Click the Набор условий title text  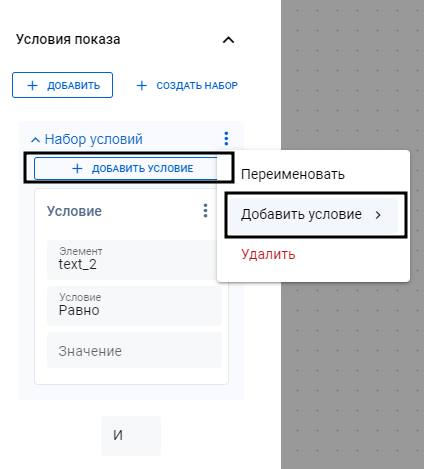[94, 139]
